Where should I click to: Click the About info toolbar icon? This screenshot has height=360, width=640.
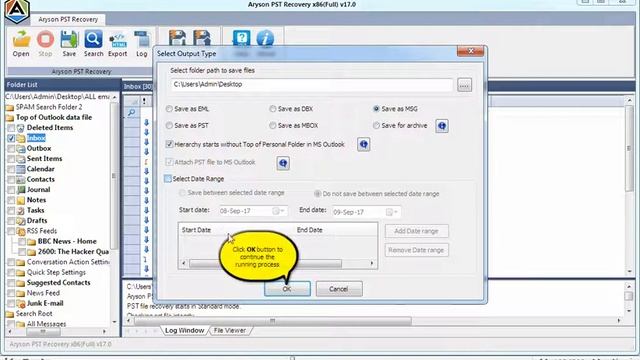click(265, 39)
